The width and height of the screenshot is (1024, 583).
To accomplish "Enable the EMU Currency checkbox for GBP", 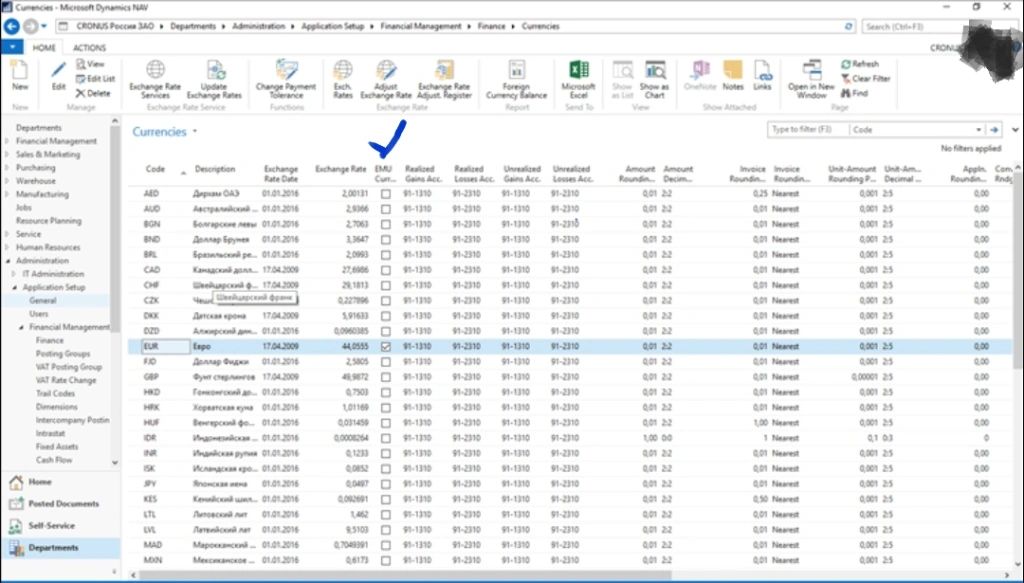I will [386, 377].
